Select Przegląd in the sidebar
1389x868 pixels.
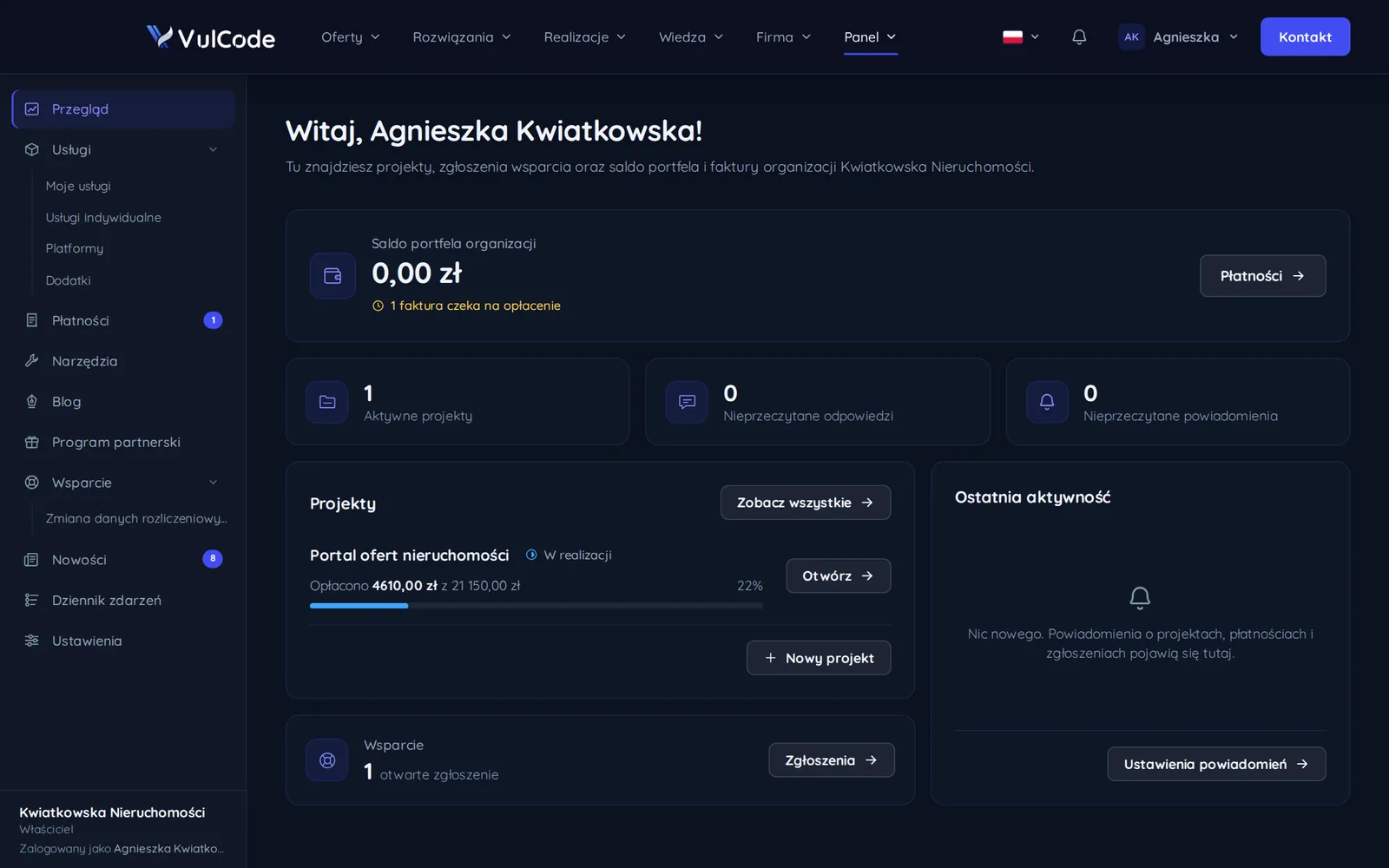(123, 109)
